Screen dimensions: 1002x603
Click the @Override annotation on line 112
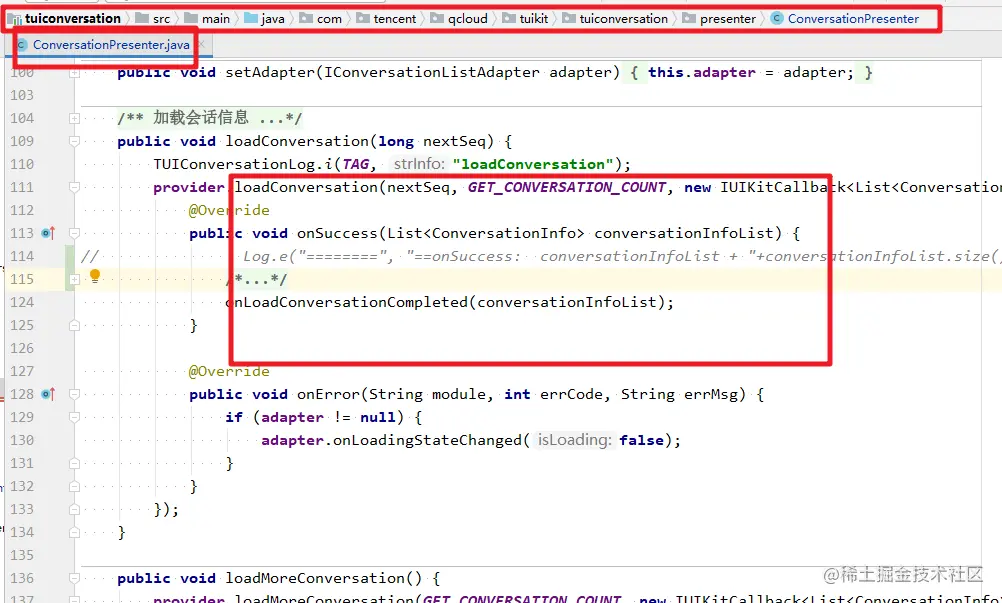tap(229, 210)
